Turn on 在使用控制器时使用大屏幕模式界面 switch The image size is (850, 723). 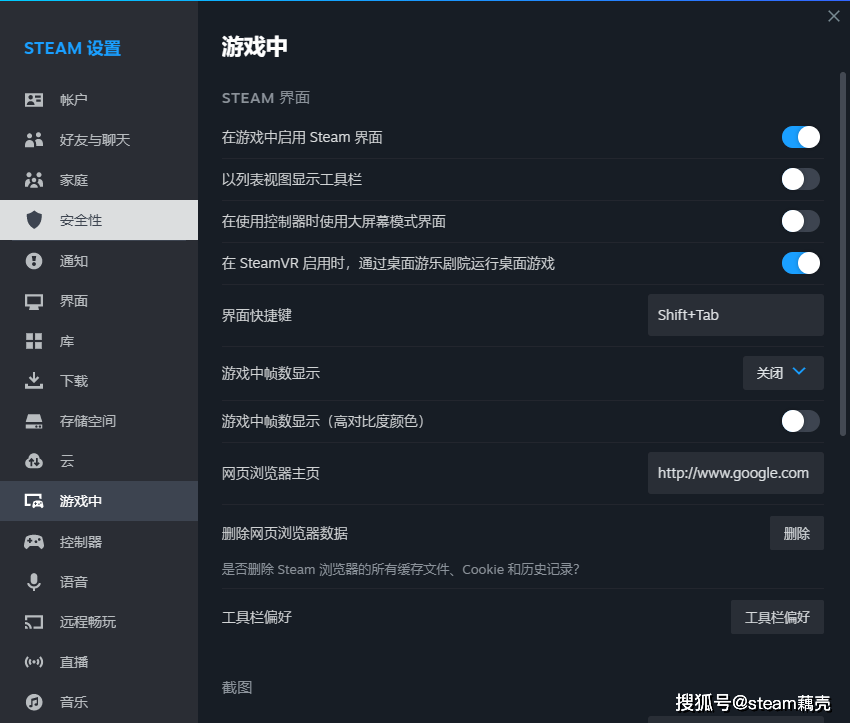[x=800, y=221]
